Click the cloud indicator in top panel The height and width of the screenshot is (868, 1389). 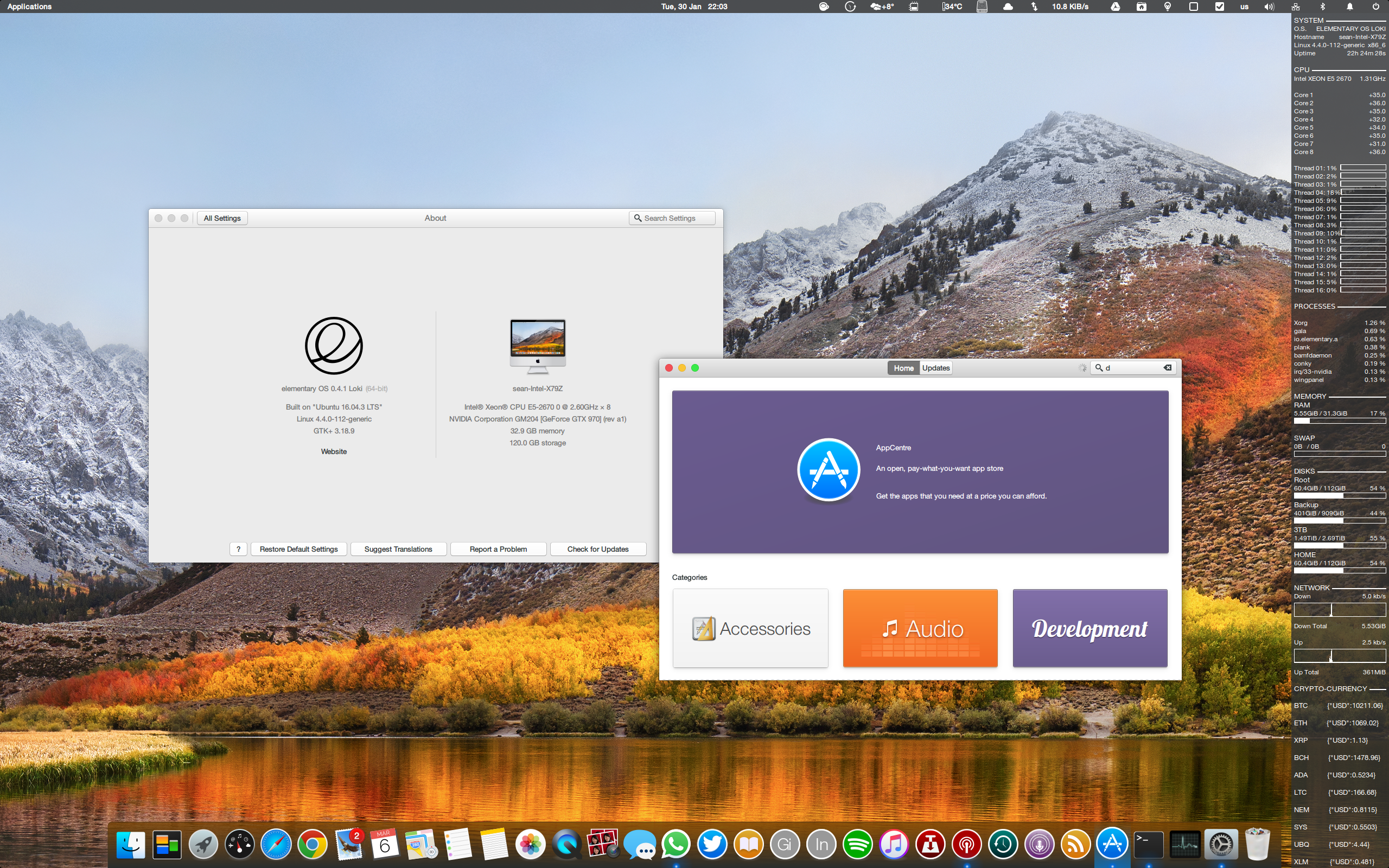click(x=1008, y=7)
